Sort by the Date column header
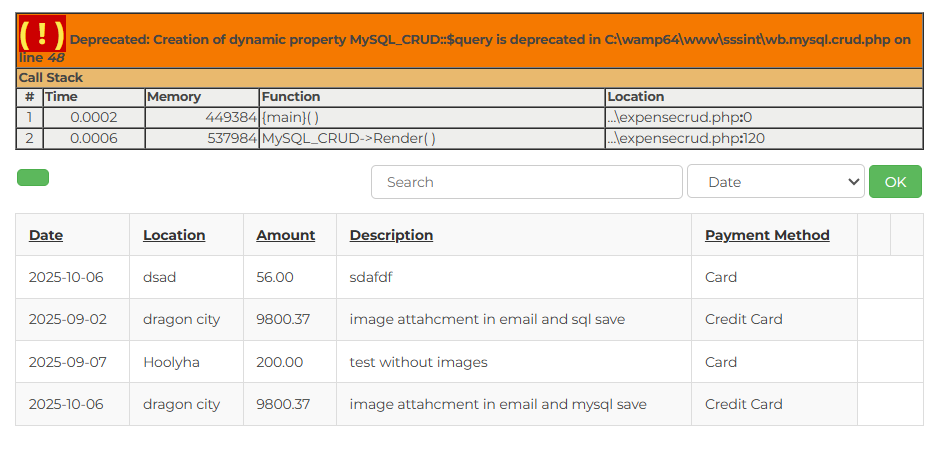Image resolution: width=940 pixels, height=453 pixels. pos(46,235)
